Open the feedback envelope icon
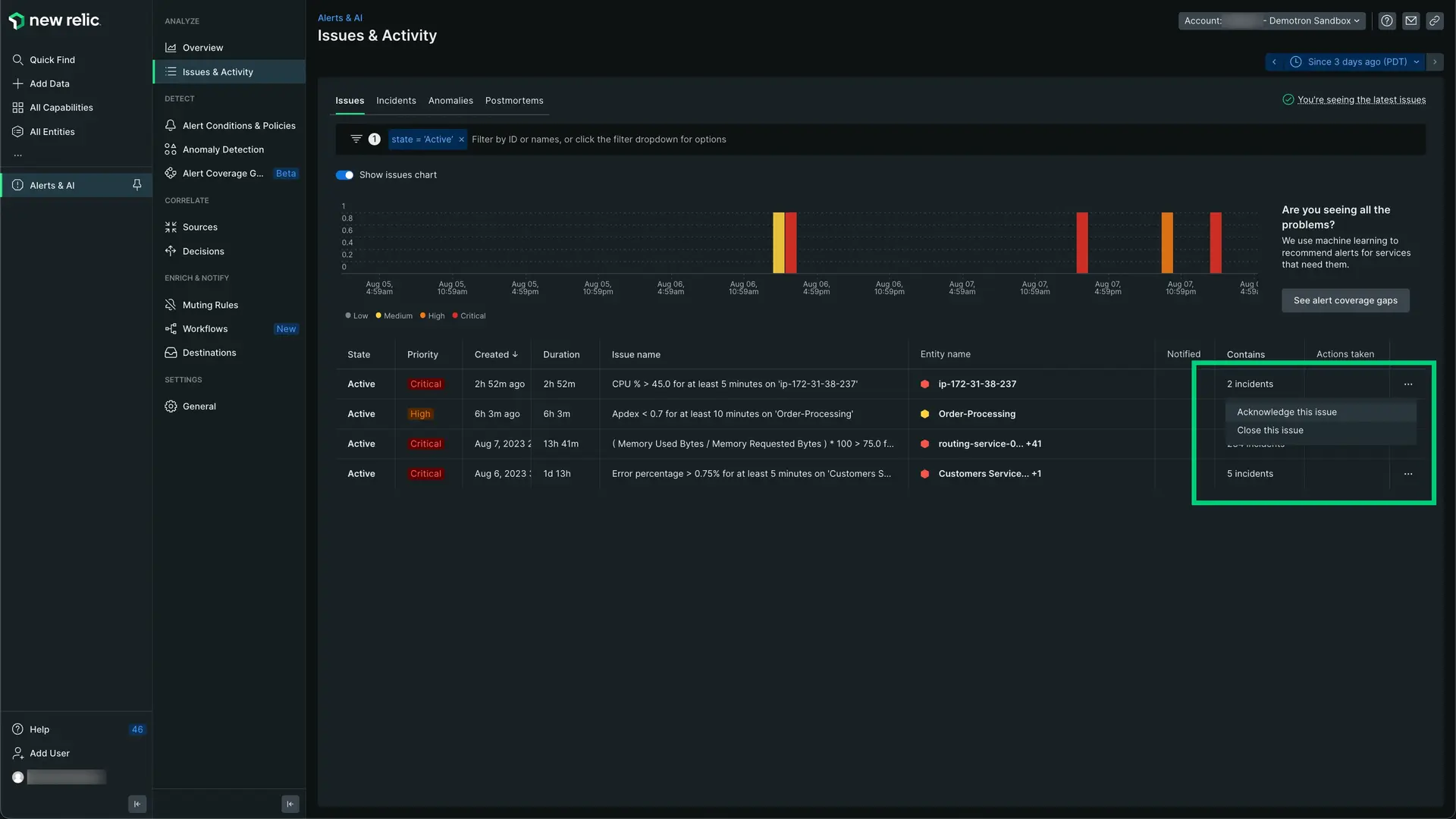This screenshot has height=819, width=1456. coord(1410,21)
